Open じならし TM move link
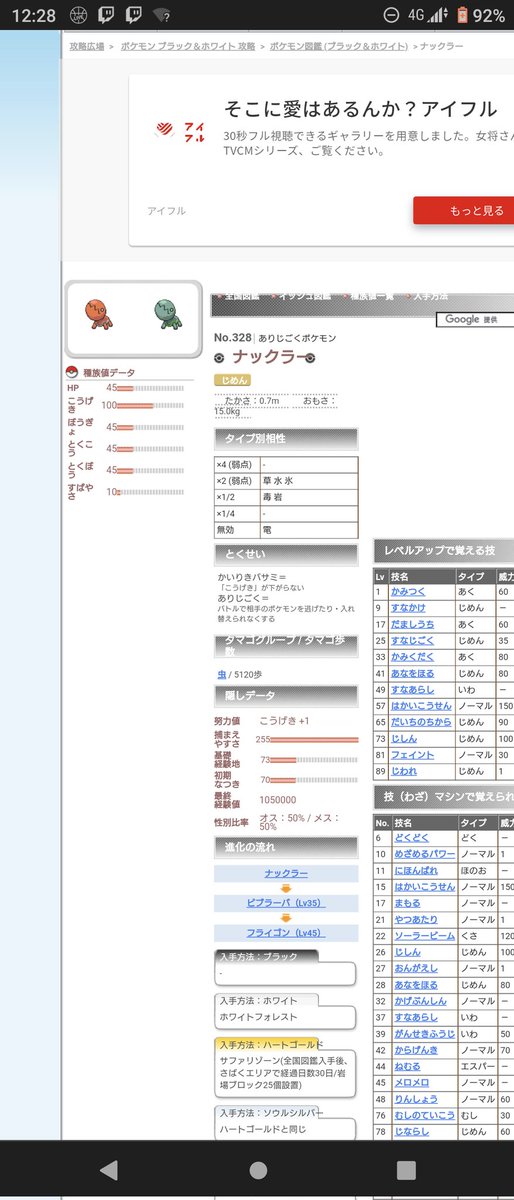 tap(411, 1131)
